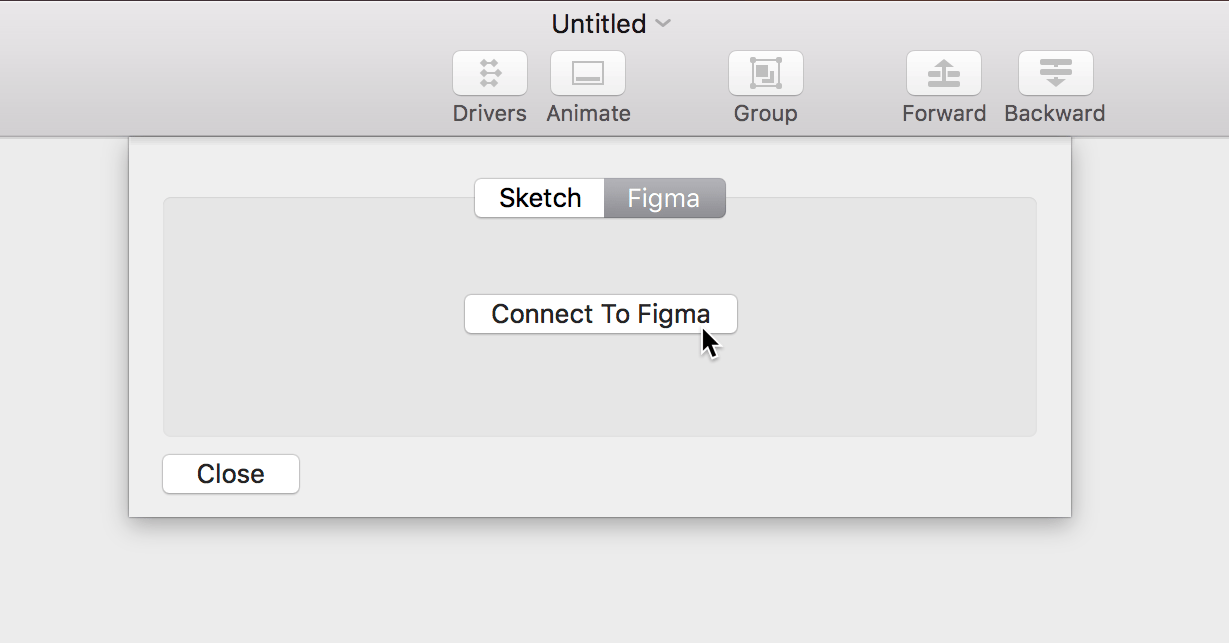
Task: Expand the chevron next to Untitled
Action: 663,23
